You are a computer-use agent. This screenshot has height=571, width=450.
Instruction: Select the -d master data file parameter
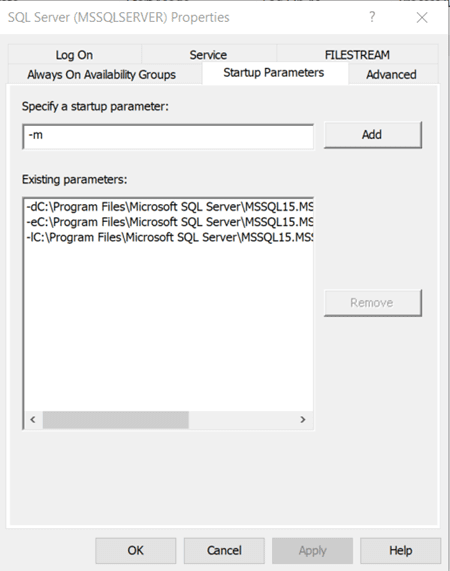click(x=169, y=207)
